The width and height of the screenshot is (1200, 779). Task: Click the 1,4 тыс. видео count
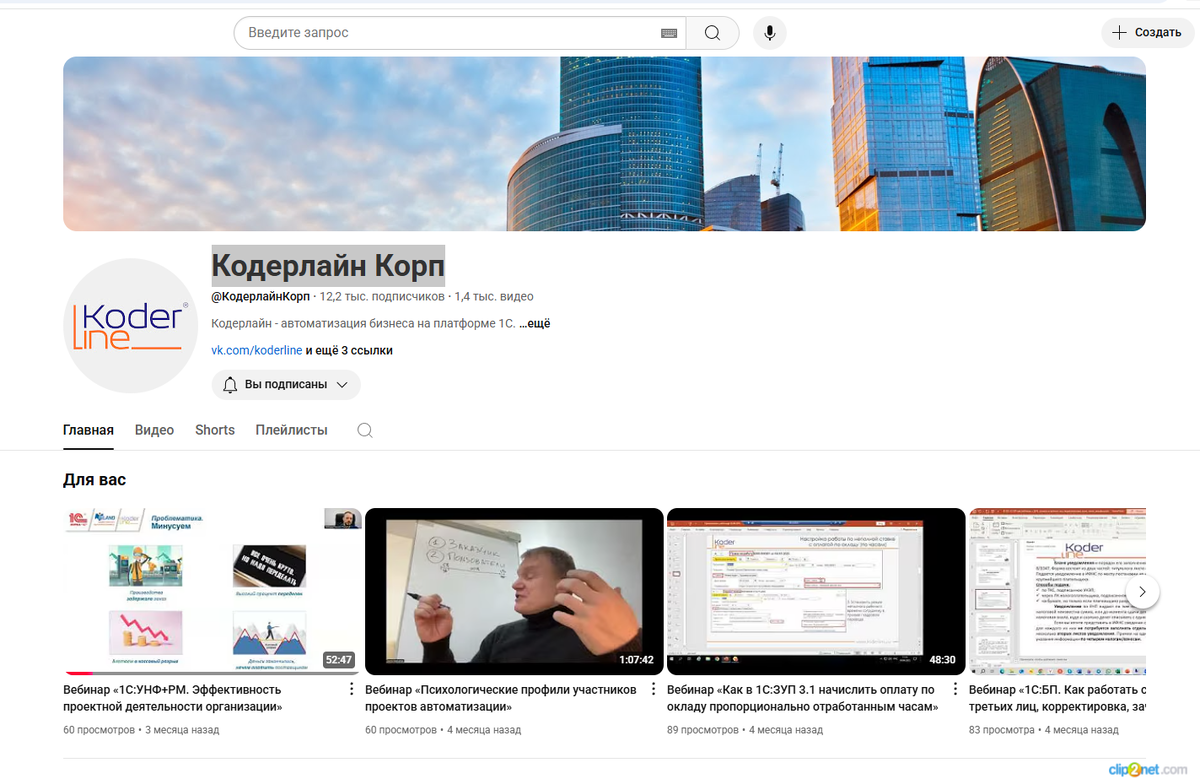[x=494, y=296]
